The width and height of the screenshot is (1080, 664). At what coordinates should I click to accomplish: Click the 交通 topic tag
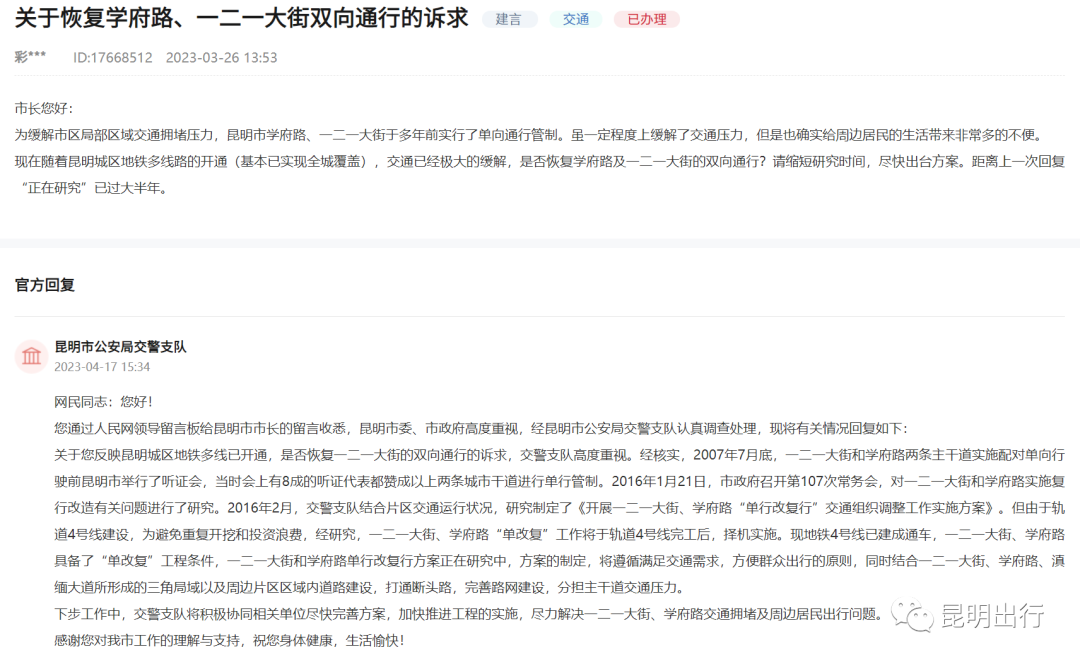point(576,19)
